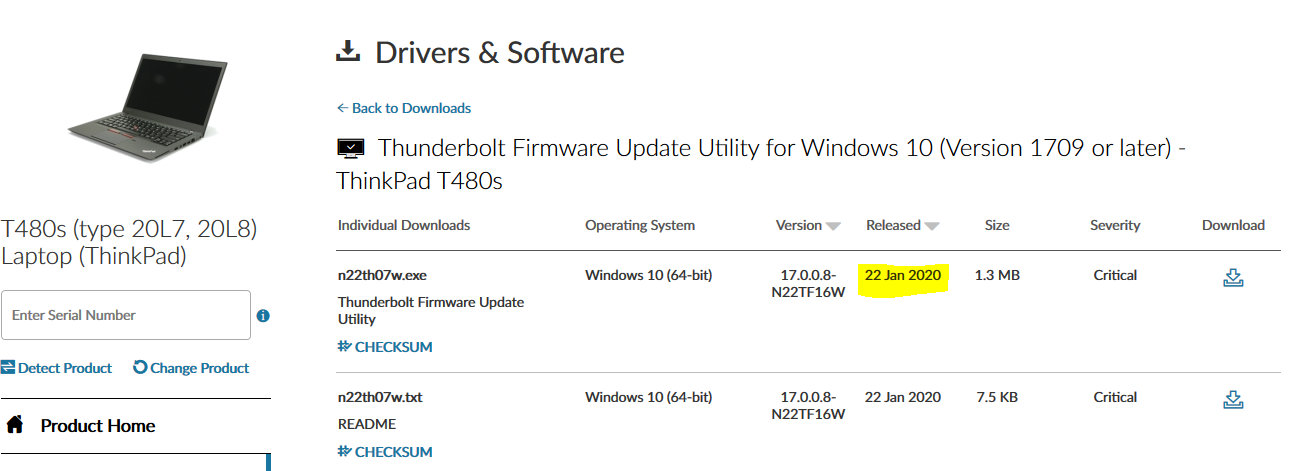The width and height of the screenshot is (1293, 471).
Task: Click the Change Product refresh icon
Action: (140, 368)
